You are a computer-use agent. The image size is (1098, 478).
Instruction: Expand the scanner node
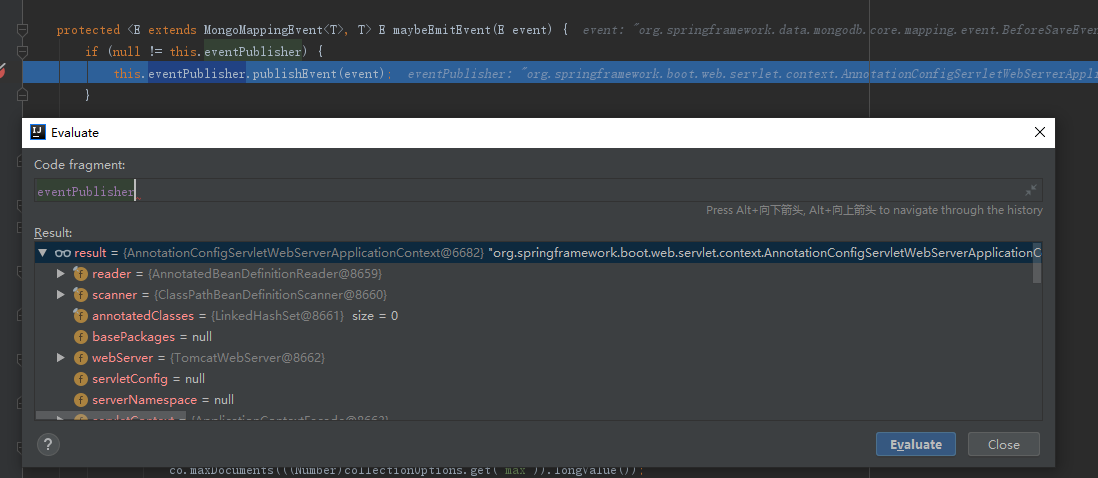tap(61, 295)
